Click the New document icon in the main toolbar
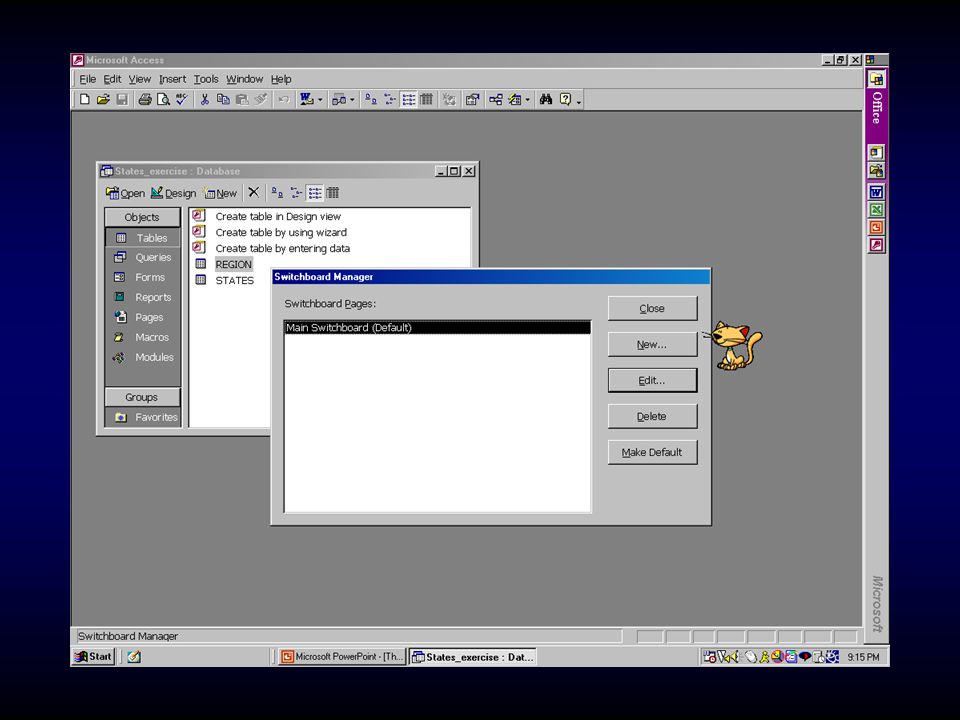 click(85, 99)
